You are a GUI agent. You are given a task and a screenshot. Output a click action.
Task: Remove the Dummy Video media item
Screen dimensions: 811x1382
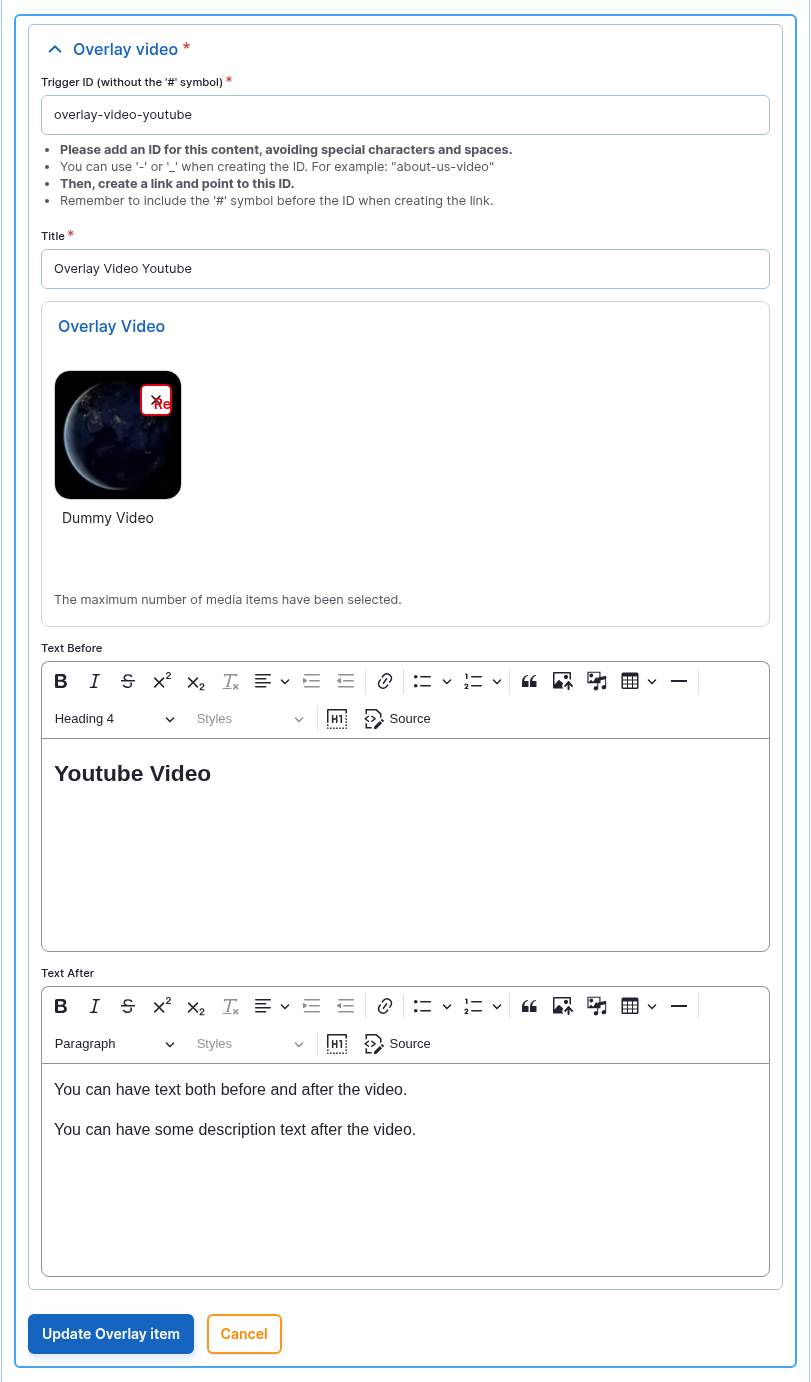tap(156, 400)
